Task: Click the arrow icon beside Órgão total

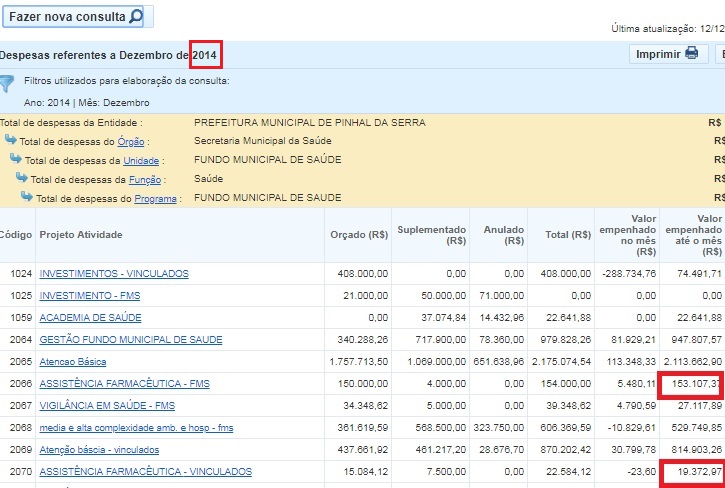Action: pyautogui.click(x=11, y=141)
